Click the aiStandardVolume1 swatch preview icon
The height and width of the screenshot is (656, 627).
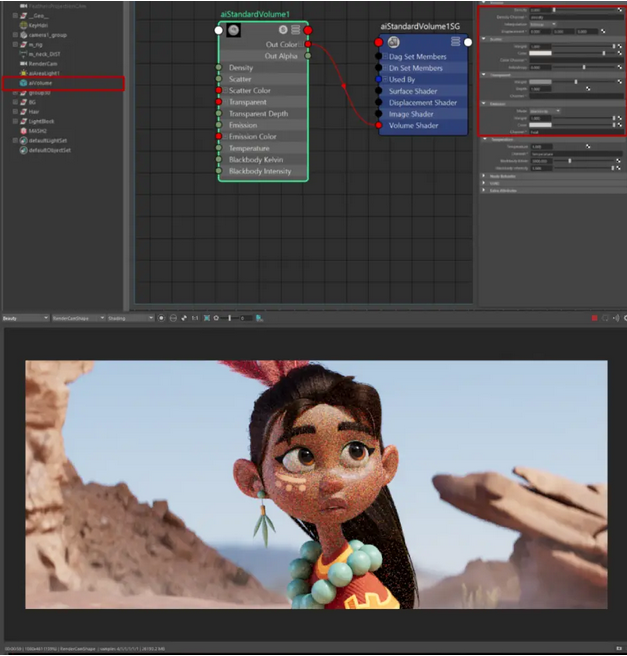(x=233, y=30)
